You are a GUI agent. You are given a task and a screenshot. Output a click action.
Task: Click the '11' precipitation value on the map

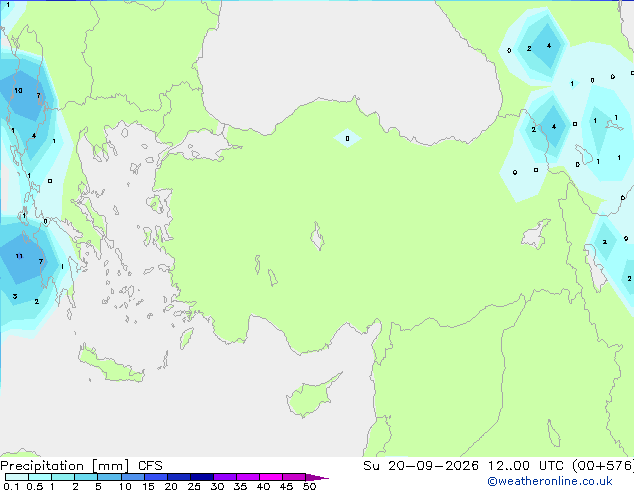[x=19, y=256]
